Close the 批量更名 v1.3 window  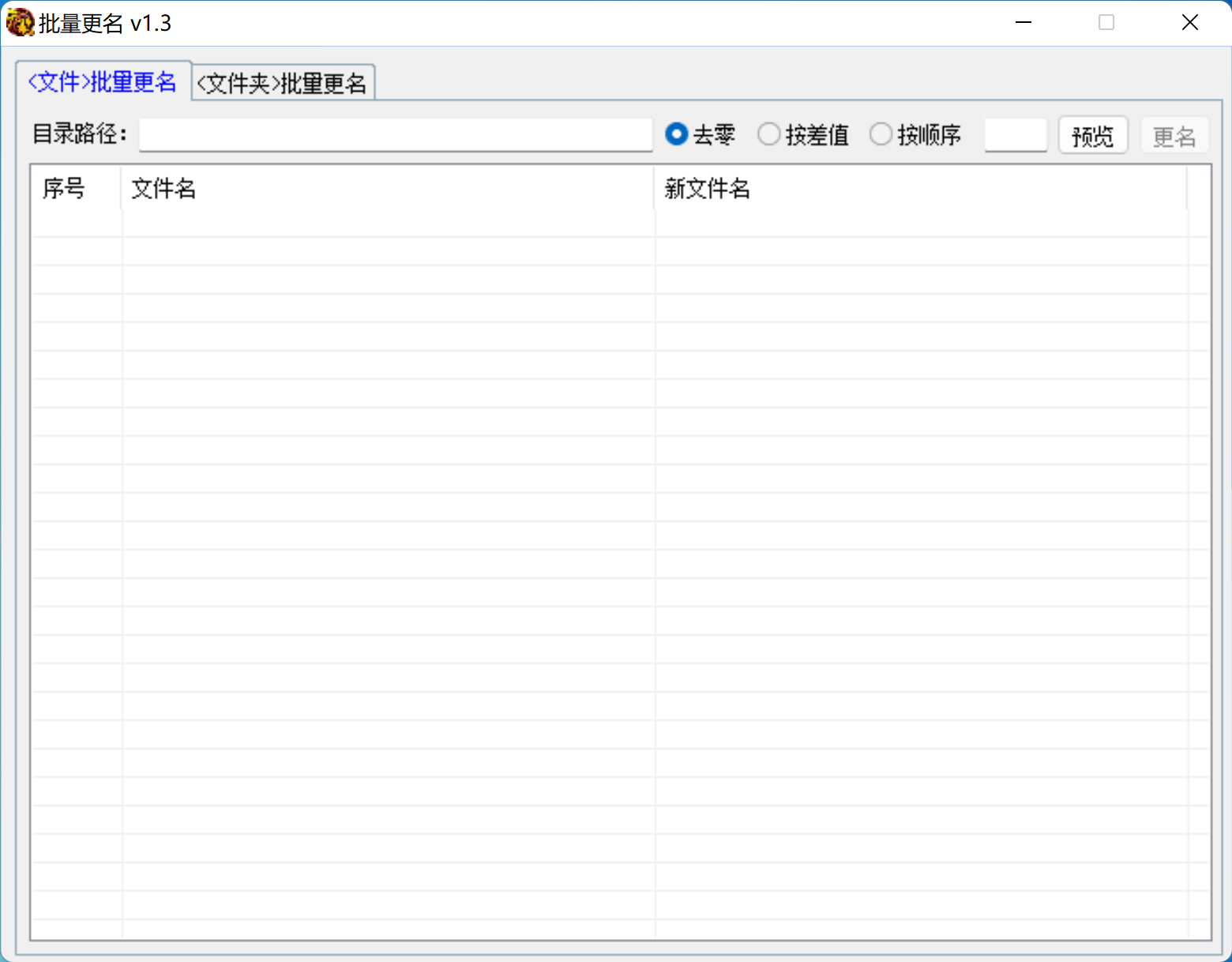coord(1189,23)
